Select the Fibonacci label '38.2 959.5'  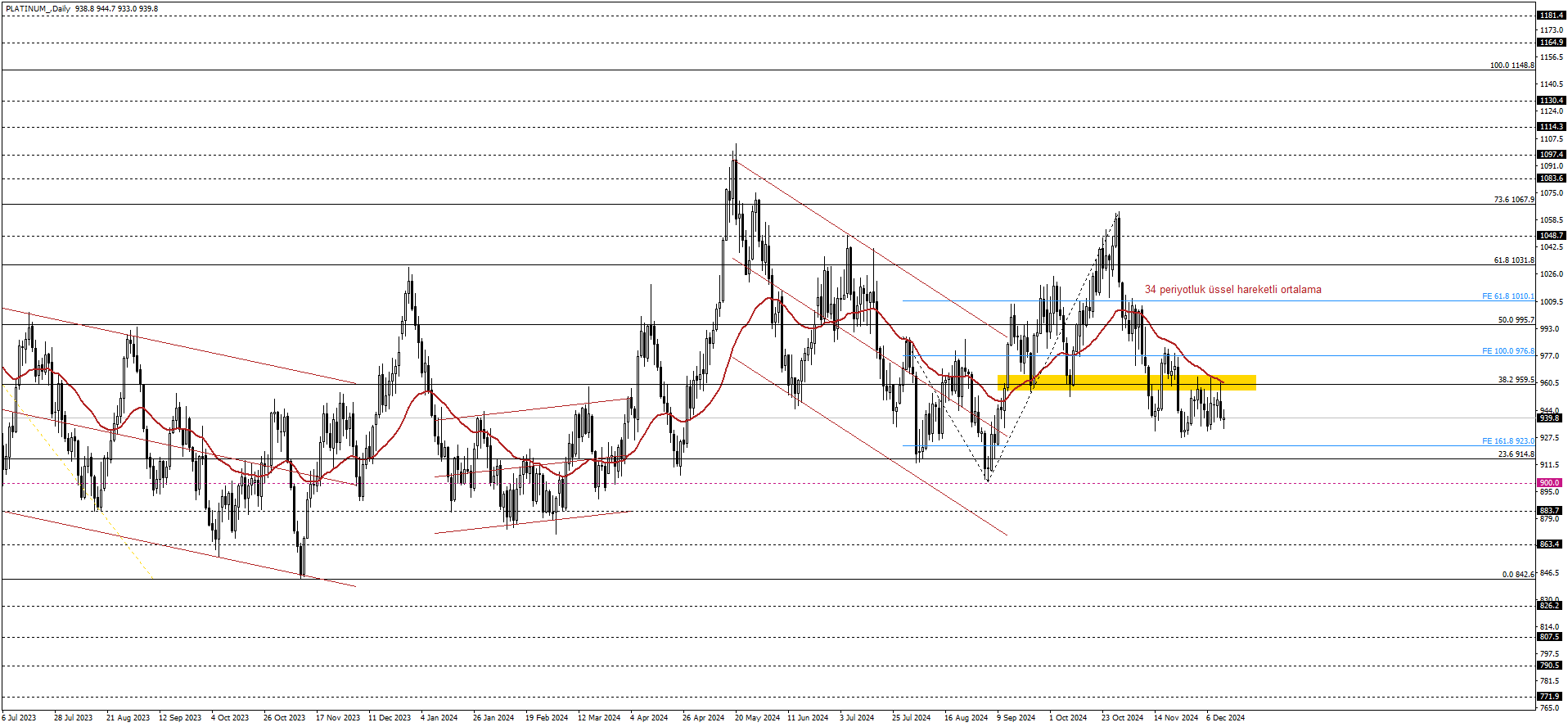pos(1516,380)
